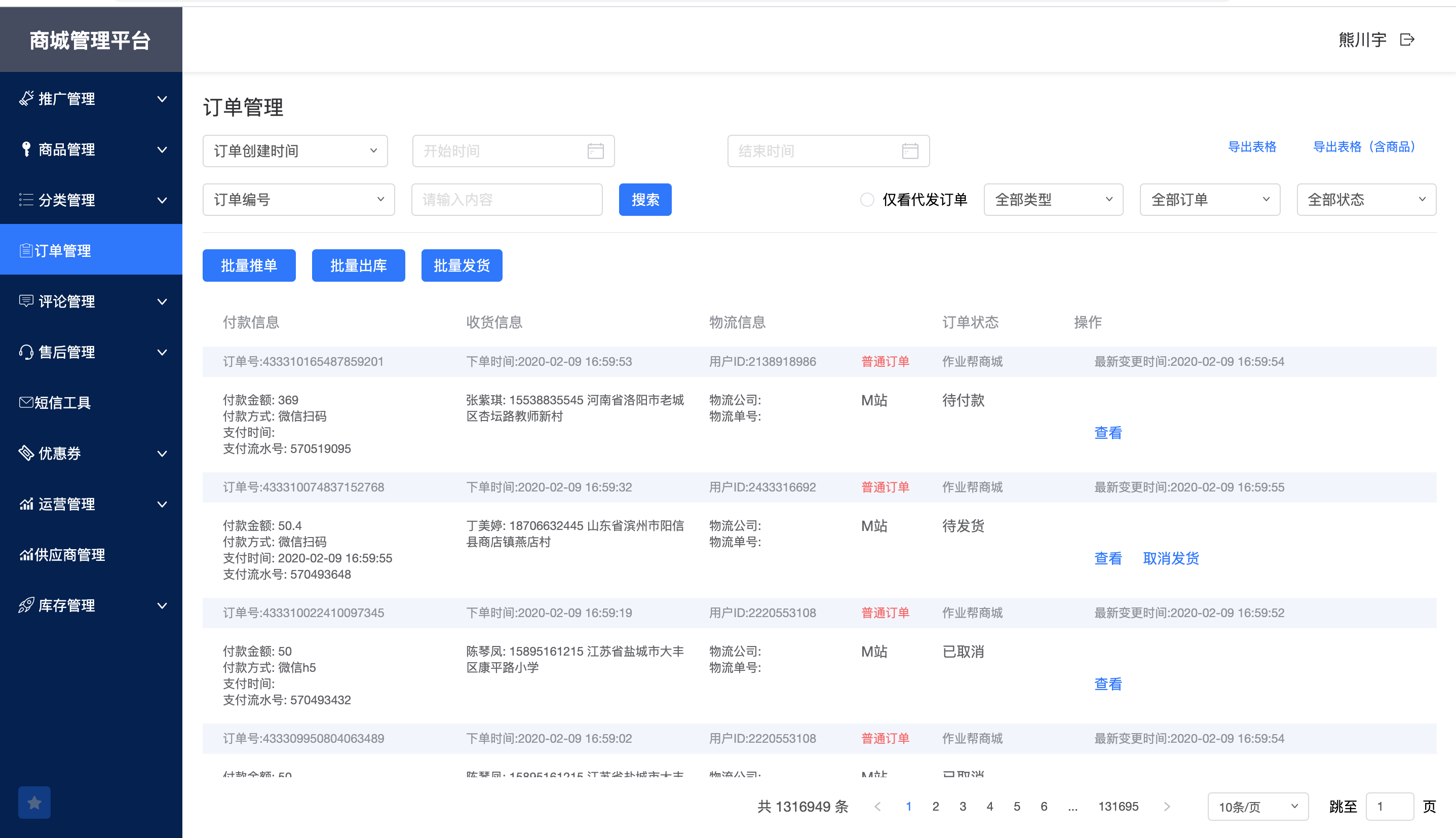1456x838 pixels.
Task: Expand 分类管理 menu chevron
Action: click(x=162, y=200)
